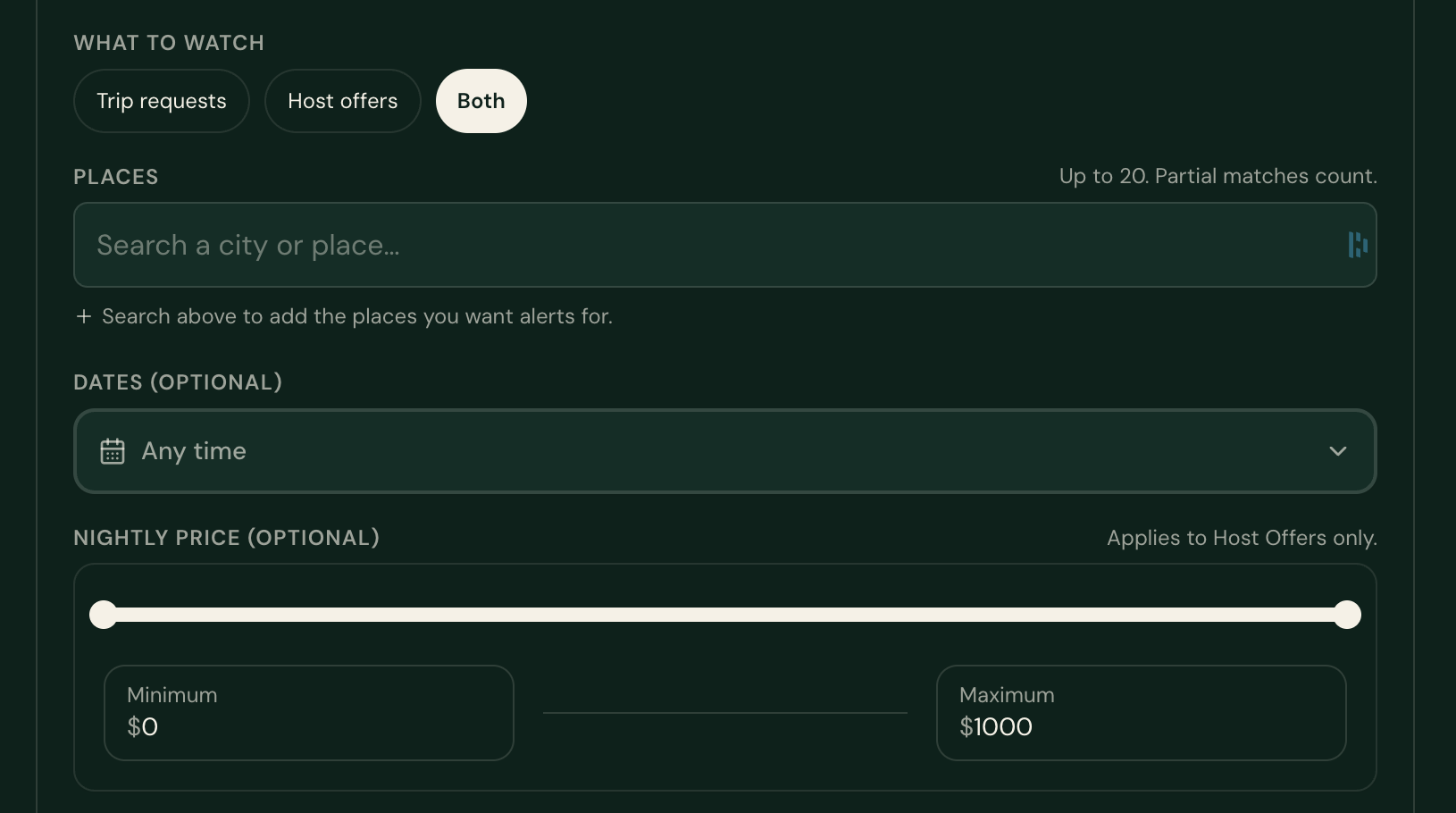Screen dimensions: 1456x813
Task: Click the 'Applies to Host Offers only' note
Action: click(x=1242, y=538)
